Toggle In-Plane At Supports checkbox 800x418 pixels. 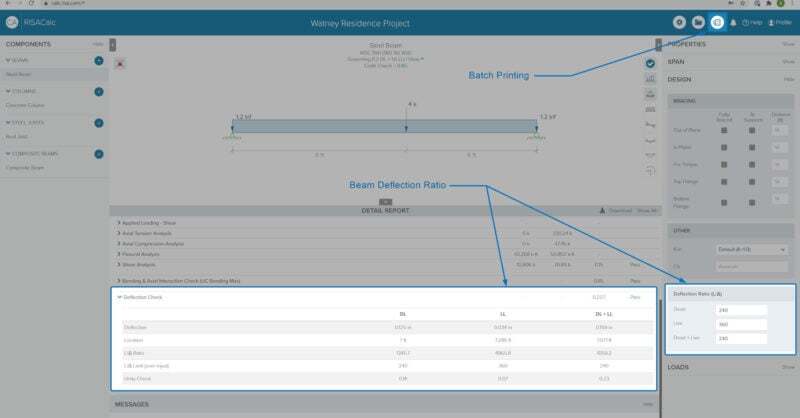point(752,146)
